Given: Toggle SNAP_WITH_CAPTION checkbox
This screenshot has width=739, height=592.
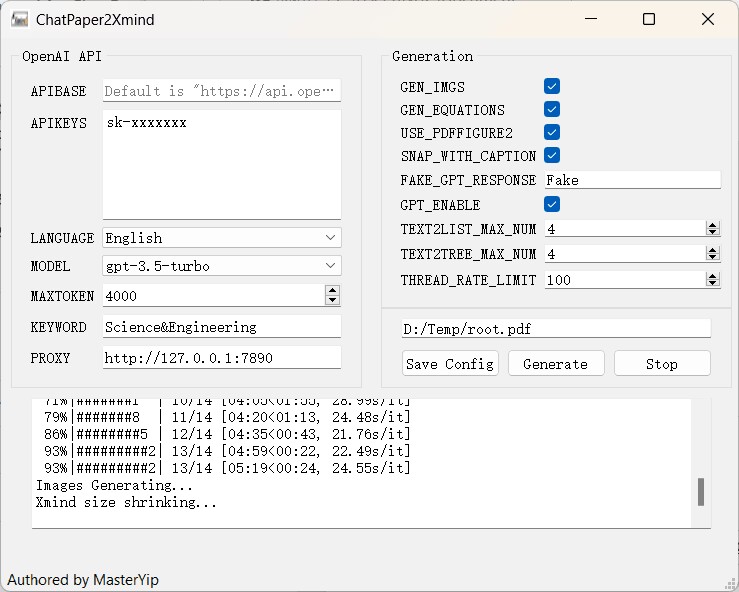Looking at the screenshot, I should tap(552, 155).
